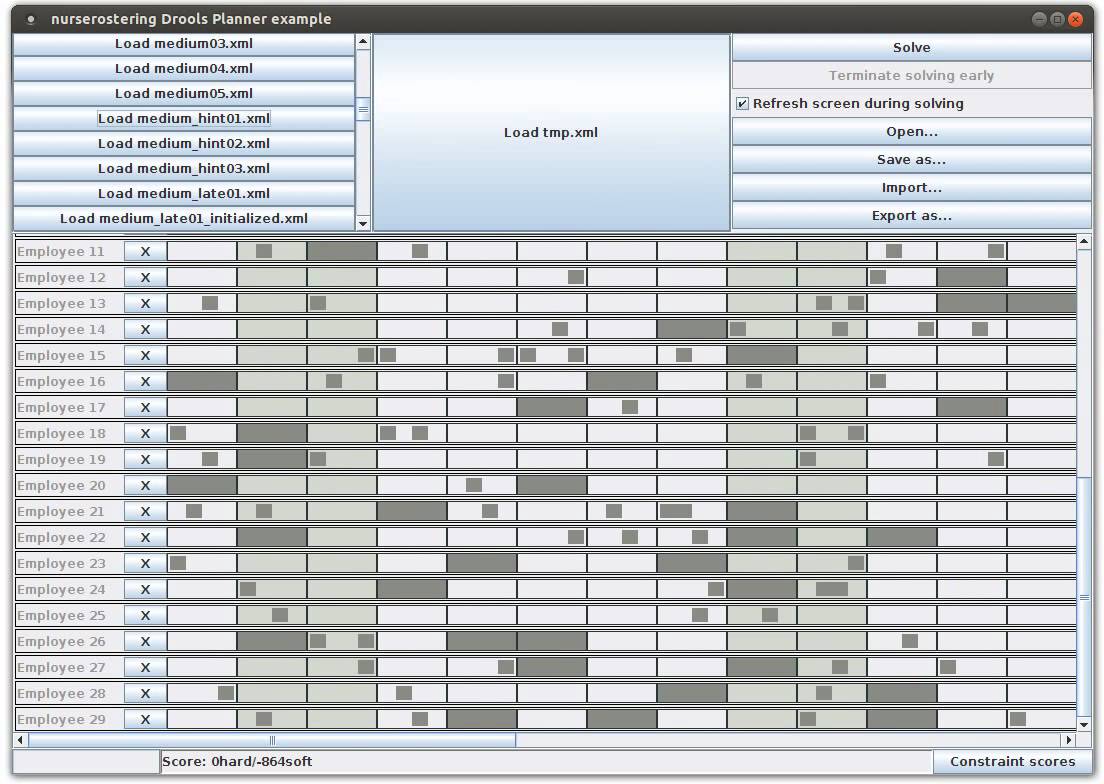
Task: Click the X button for Employee 14
Action: (x=145, y=329)
